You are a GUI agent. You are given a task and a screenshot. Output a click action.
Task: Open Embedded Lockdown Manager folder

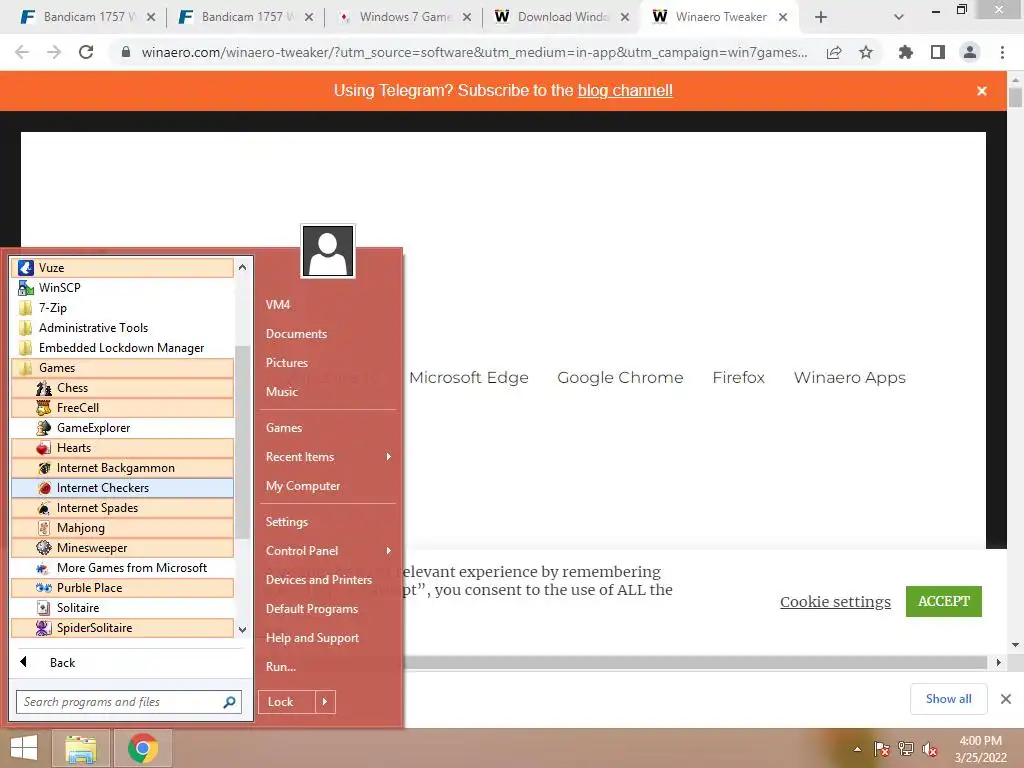122,348
